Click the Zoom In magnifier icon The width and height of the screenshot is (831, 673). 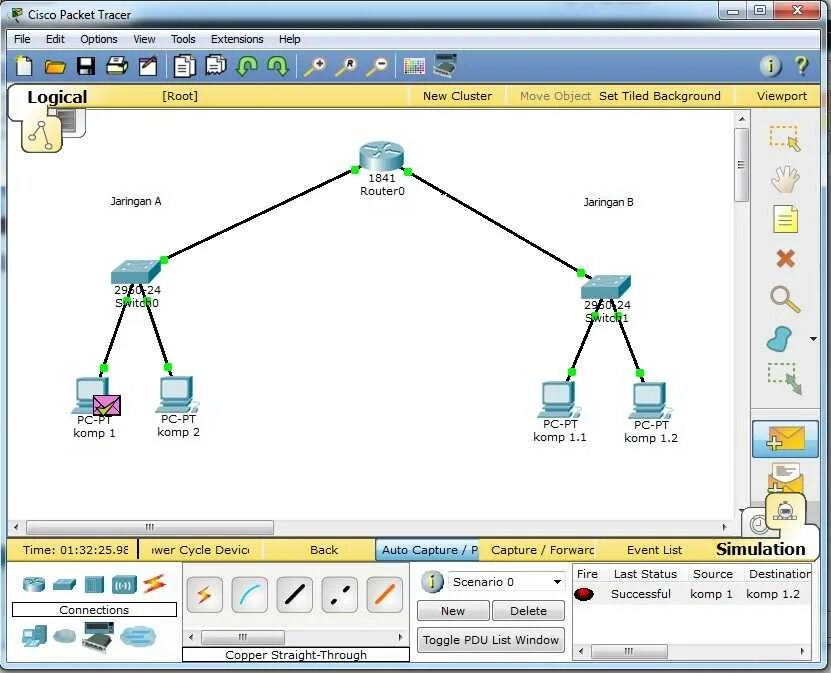pos(315,67)
